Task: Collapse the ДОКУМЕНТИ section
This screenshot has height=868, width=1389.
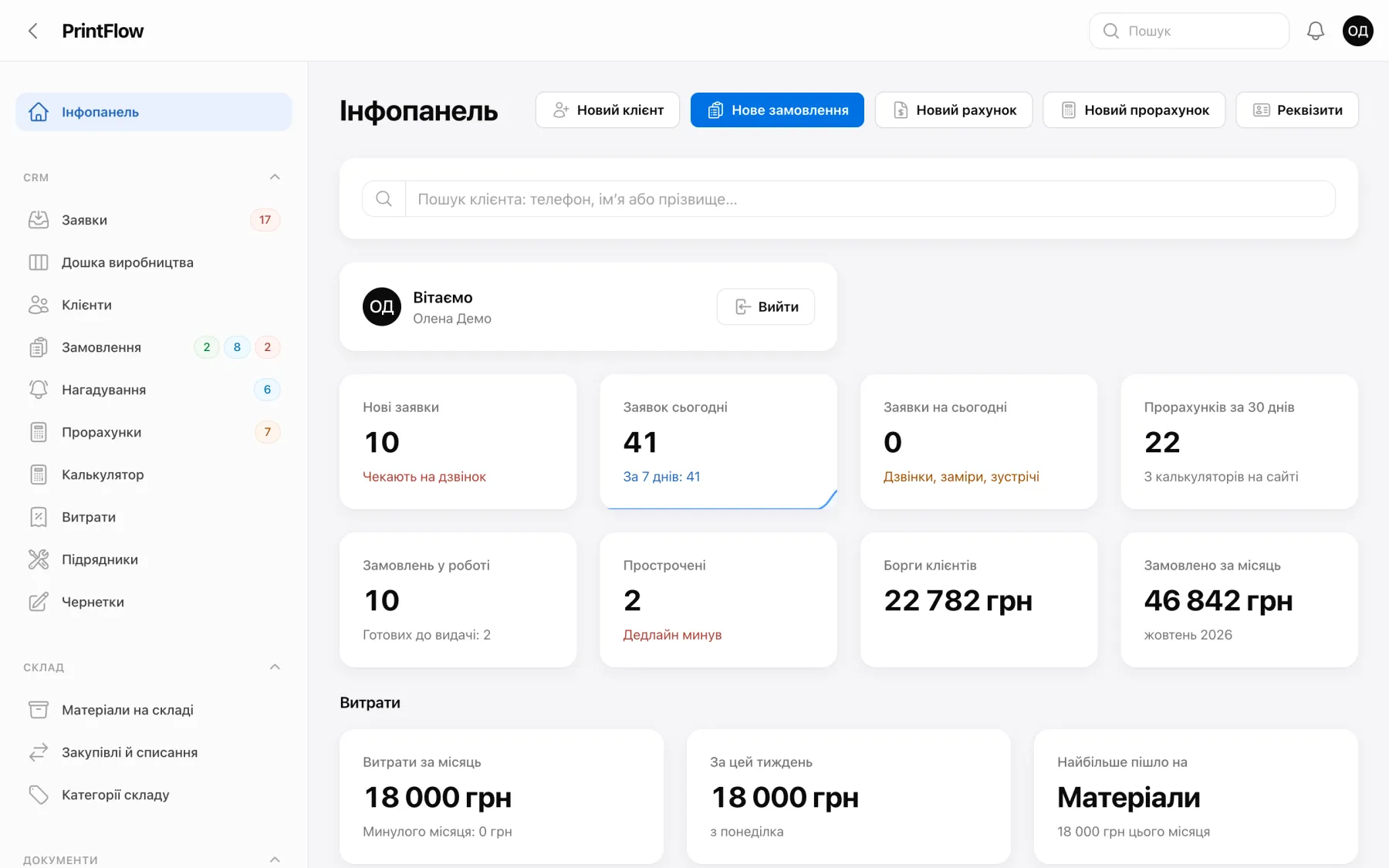Action: point(275,860)
